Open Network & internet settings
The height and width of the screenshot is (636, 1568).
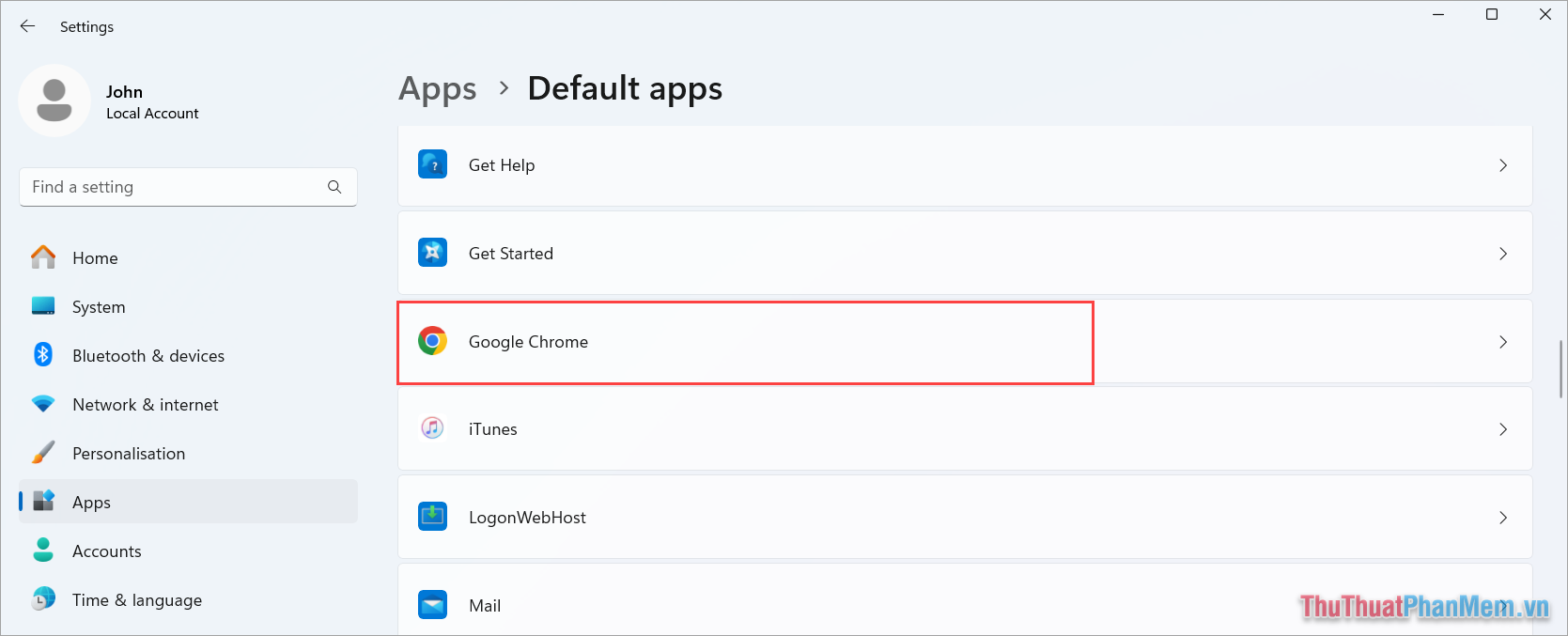pyautogui.click(x=188, y=404)
